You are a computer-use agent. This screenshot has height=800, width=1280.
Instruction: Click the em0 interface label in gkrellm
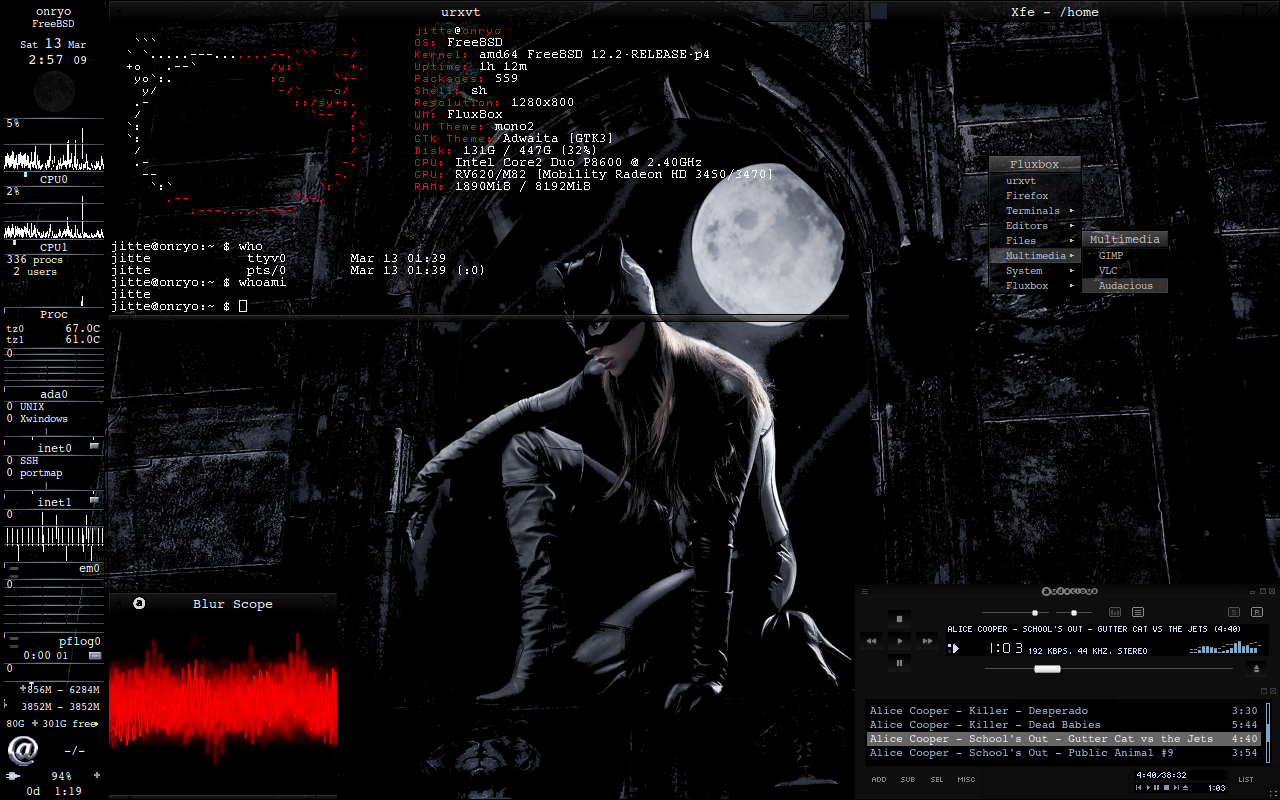(x=89, y=568)
